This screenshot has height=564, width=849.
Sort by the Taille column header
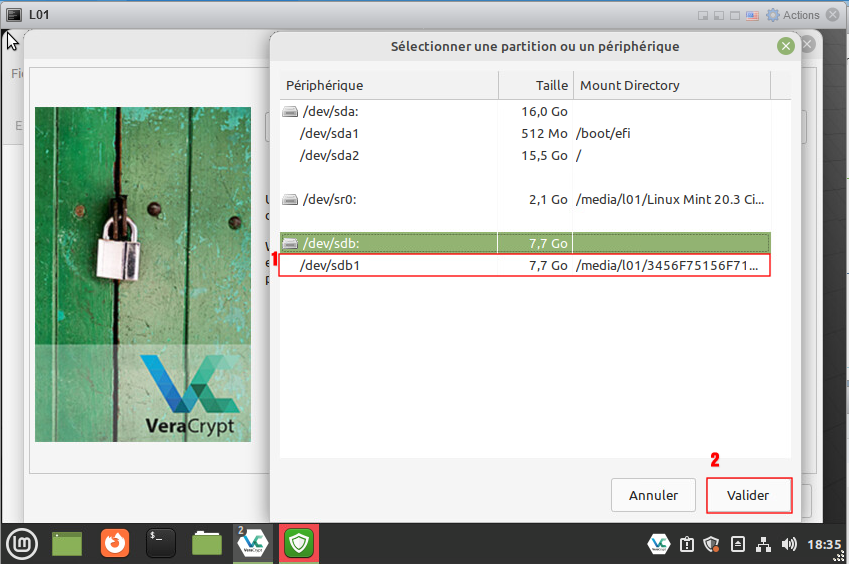pyautogui.click(x=535, y=85)
